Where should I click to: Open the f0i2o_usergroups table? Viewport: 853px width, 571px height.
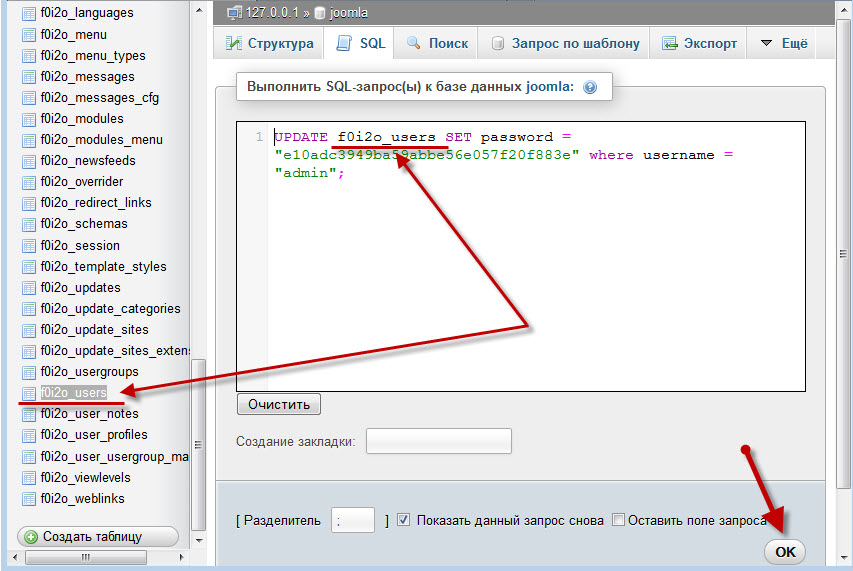89,372
